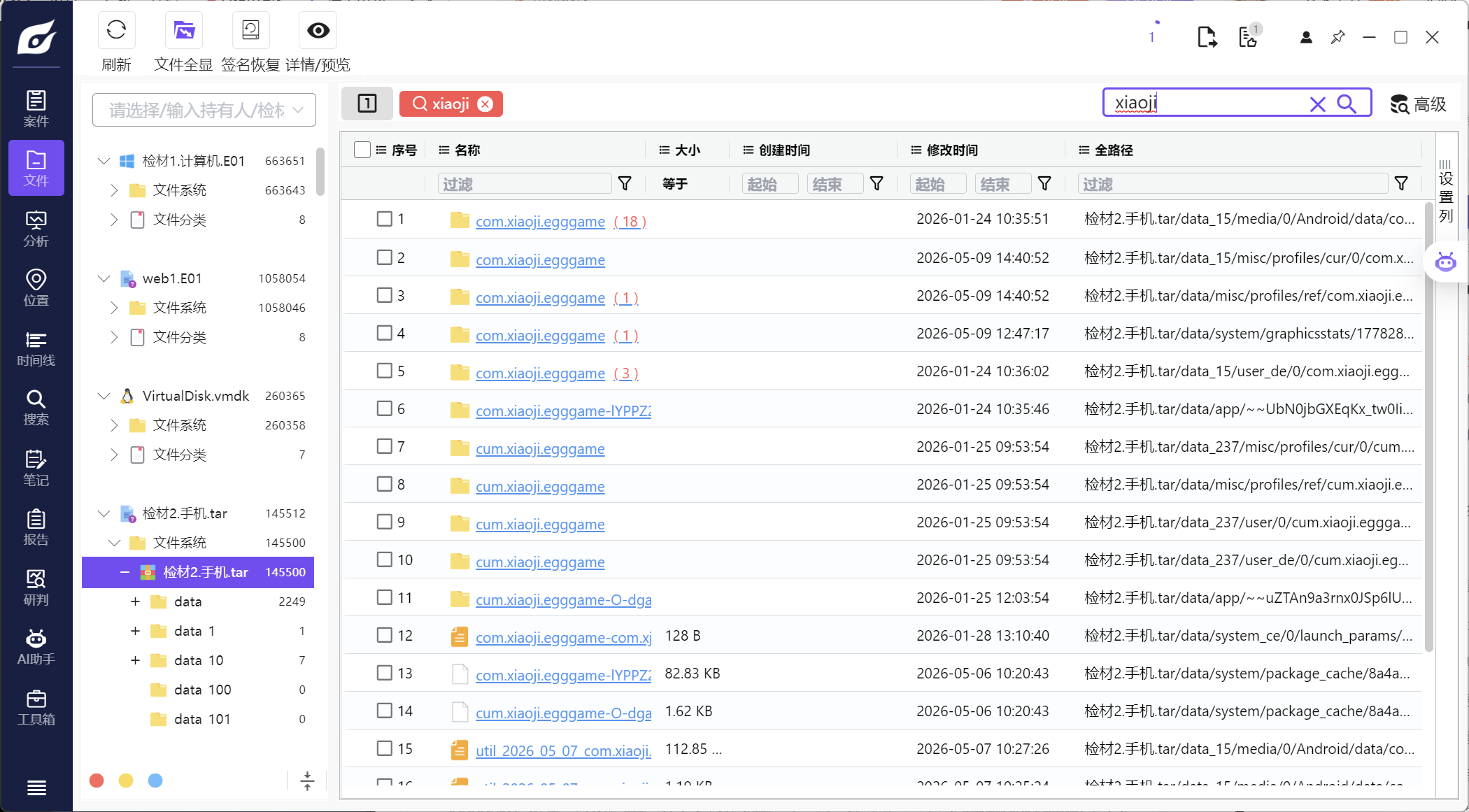This screenshot has height=812, width=1469.
Task: Check the checkbox for row 12
Action: point(384,634)
